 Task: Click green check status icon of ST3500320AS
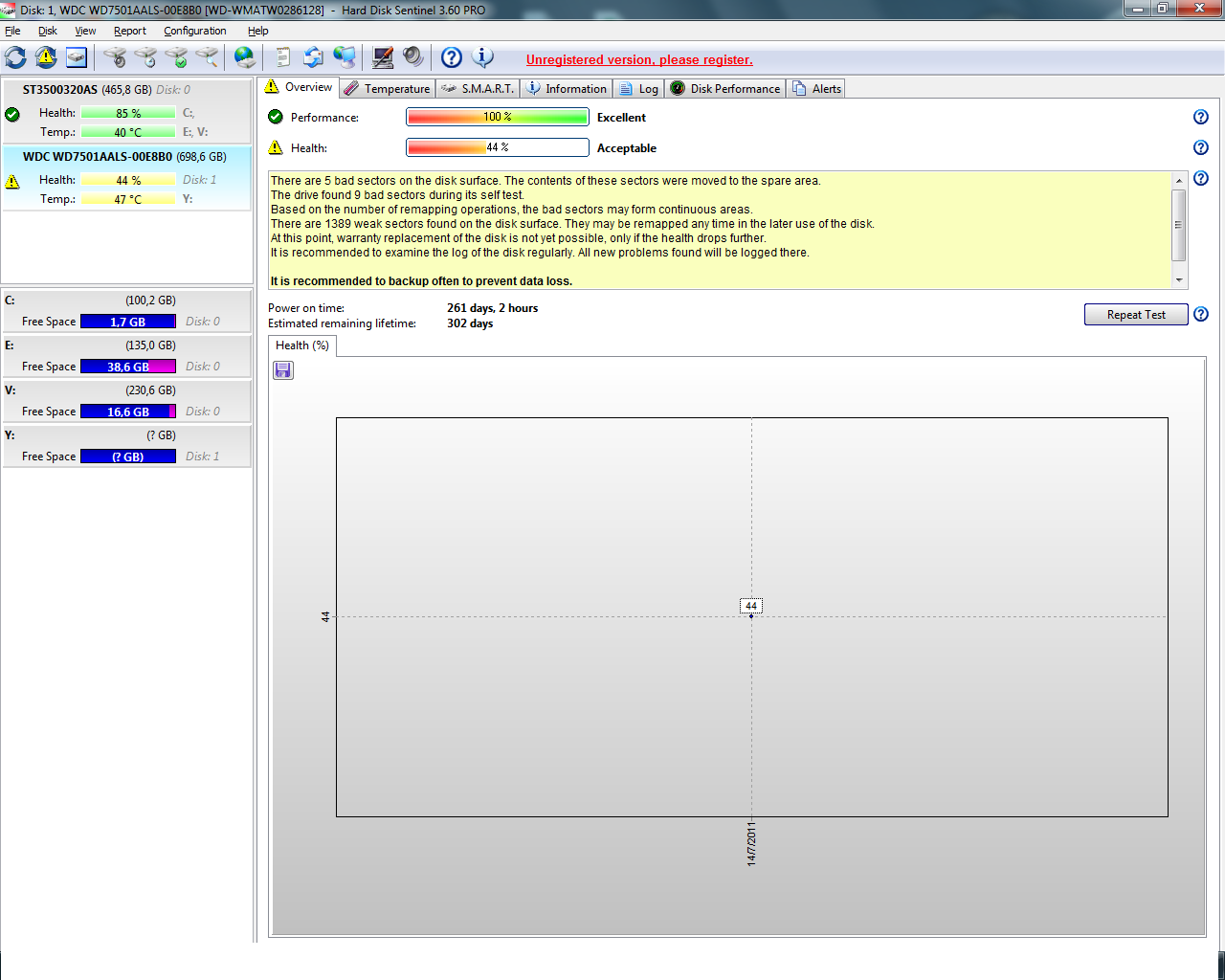[12, 114]
